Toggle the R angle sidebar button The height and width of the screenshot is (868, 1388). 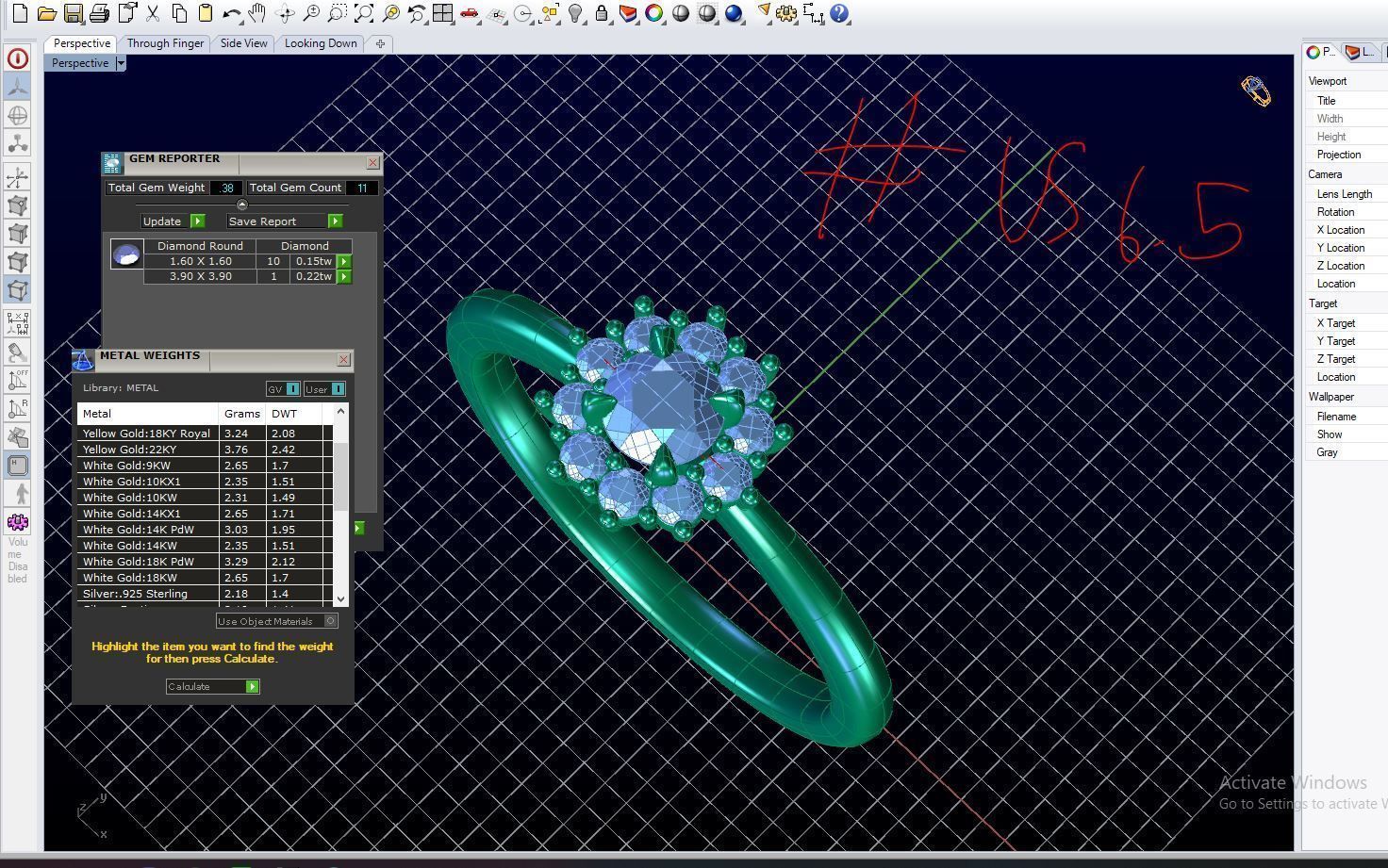click(17, 408)
